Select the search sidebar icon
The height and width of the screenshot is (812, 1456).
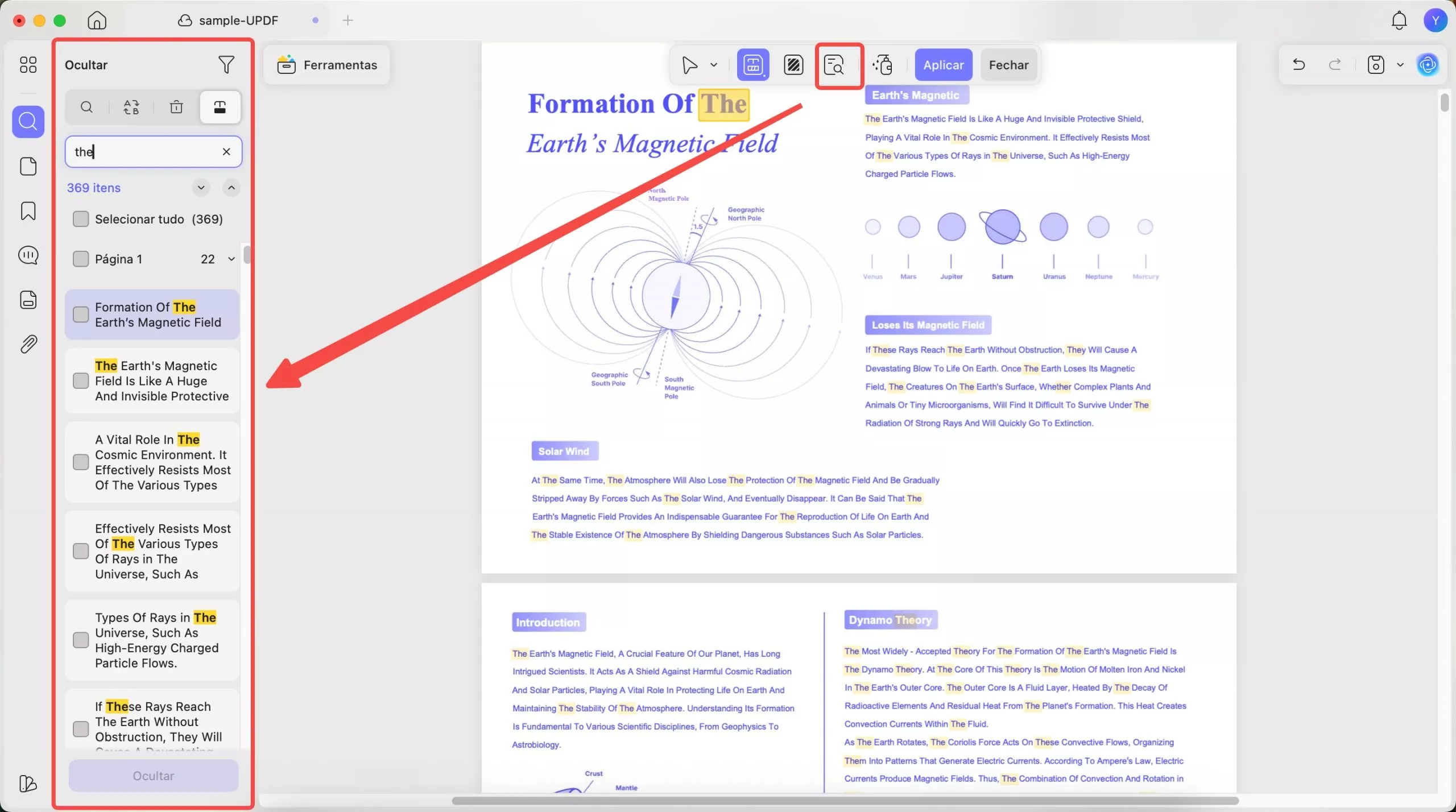pos(28,121)
